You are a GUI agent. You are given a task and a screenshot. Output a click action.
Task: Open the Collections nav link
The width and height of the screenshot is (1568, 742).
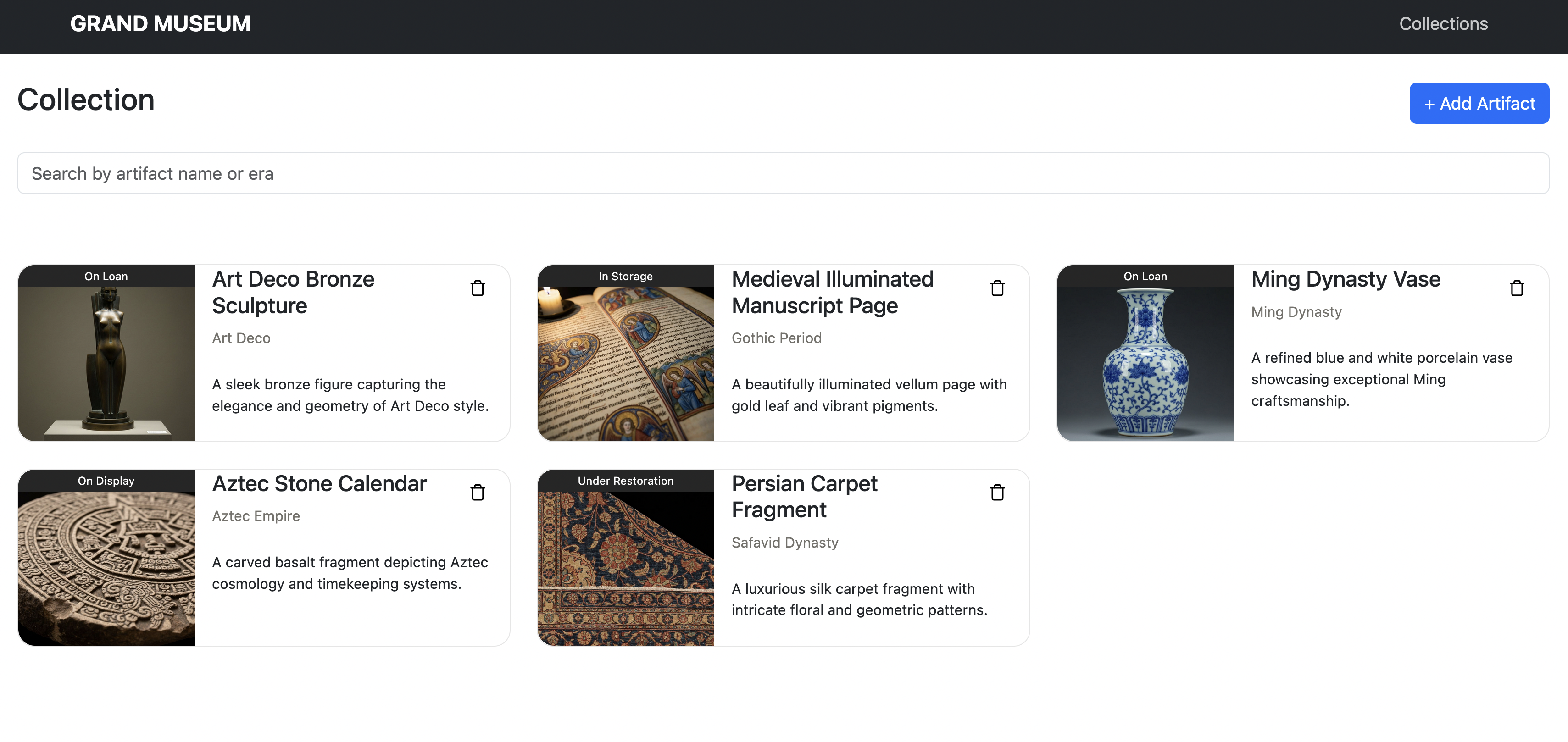[x=1443, y=24]
